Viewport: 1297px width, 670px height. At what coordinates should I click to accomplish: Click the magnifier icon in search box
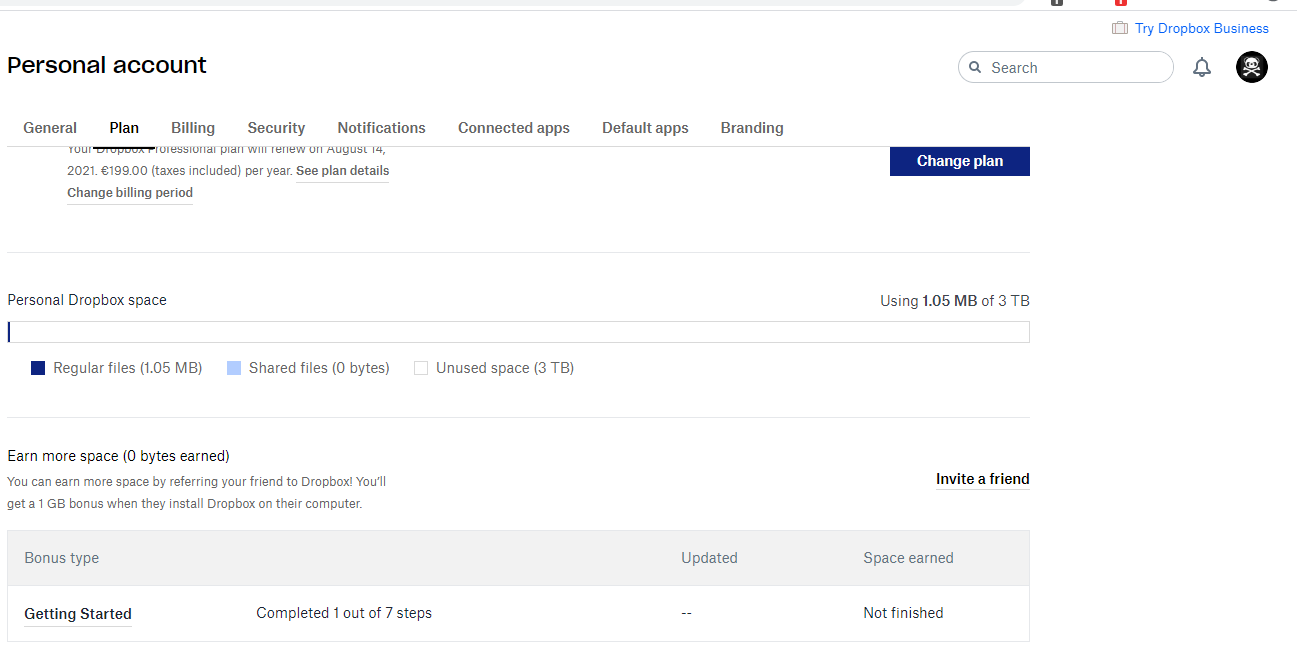[975, 67]
